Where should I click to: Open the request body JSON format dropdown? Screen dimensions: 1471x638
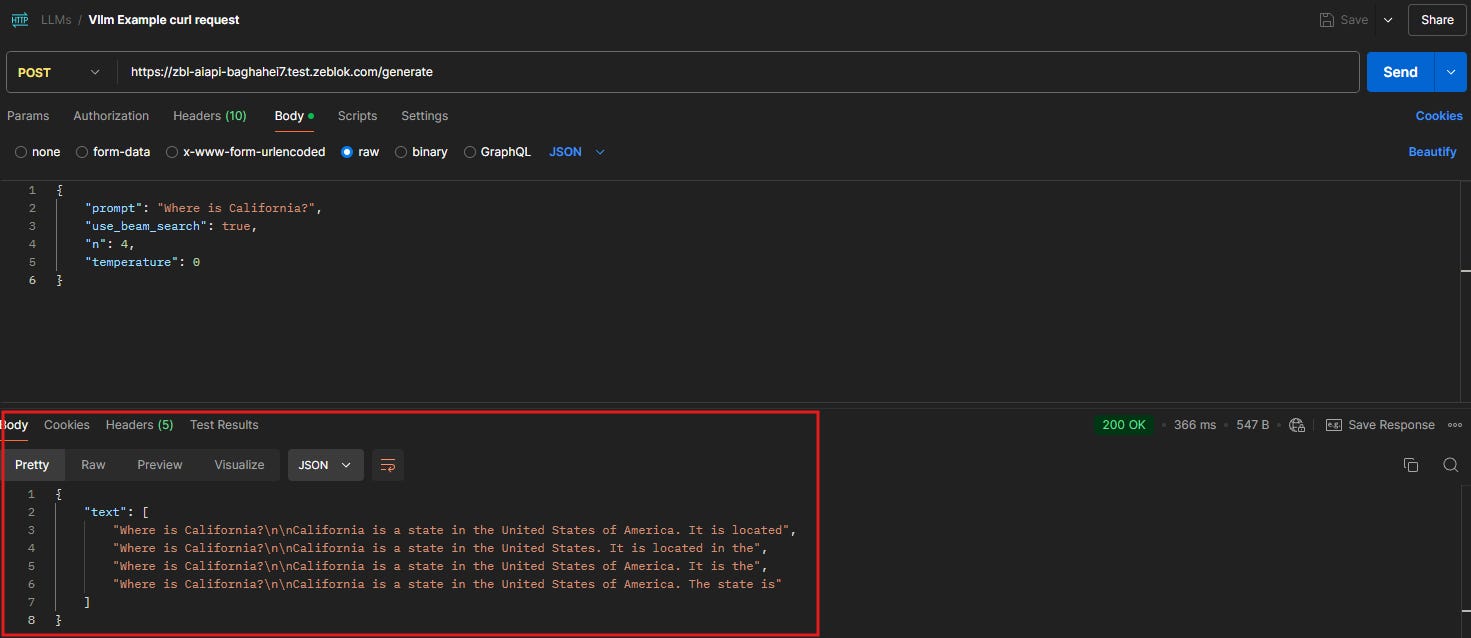coord(577,152)
